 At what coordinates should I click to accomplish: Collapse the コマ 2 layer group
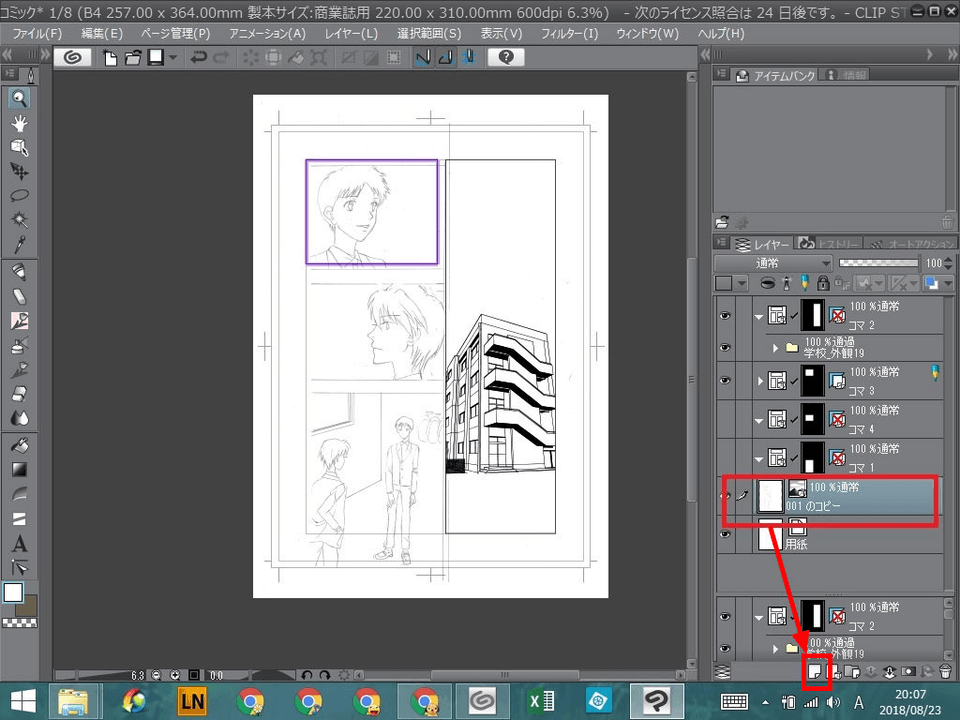pos(758,316)
